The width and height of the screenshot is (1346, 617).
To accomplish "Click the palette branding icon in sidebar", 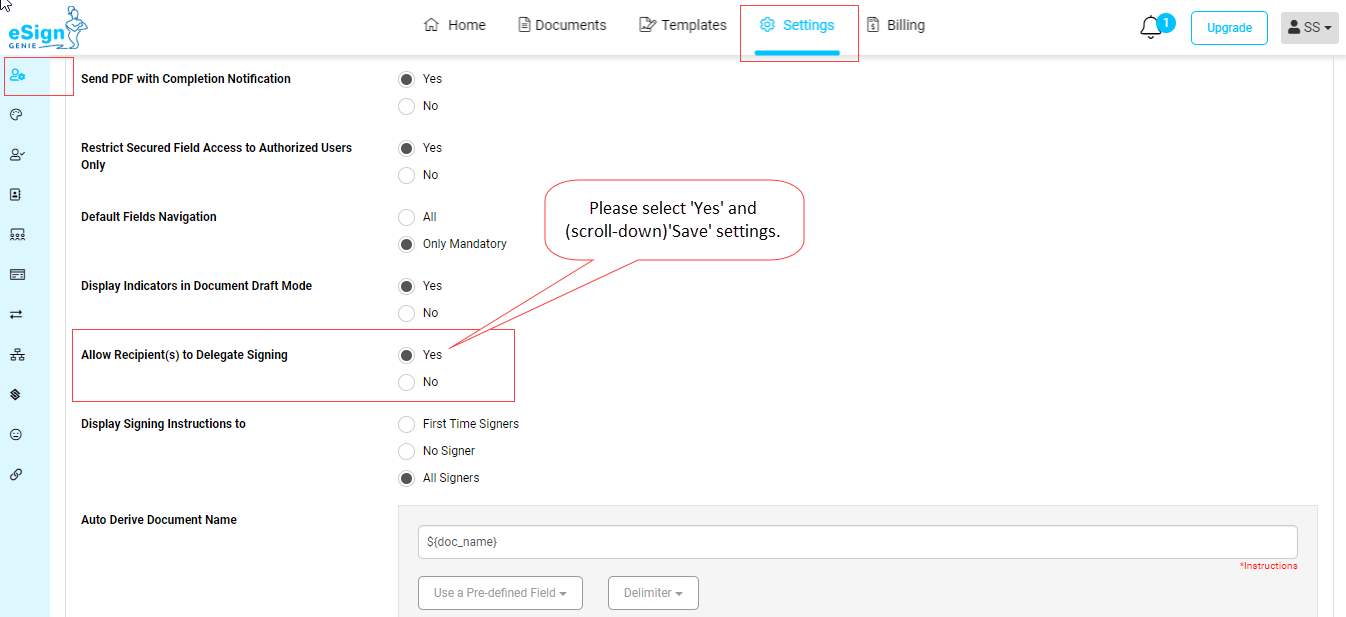I will [16, 115].
